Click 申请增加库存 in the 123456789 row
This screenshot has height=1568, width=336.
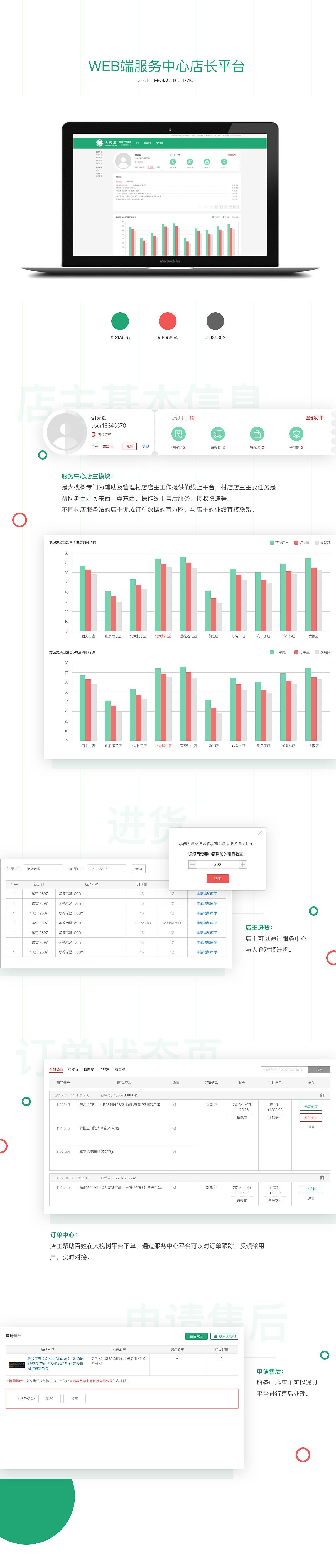(206, 923)
